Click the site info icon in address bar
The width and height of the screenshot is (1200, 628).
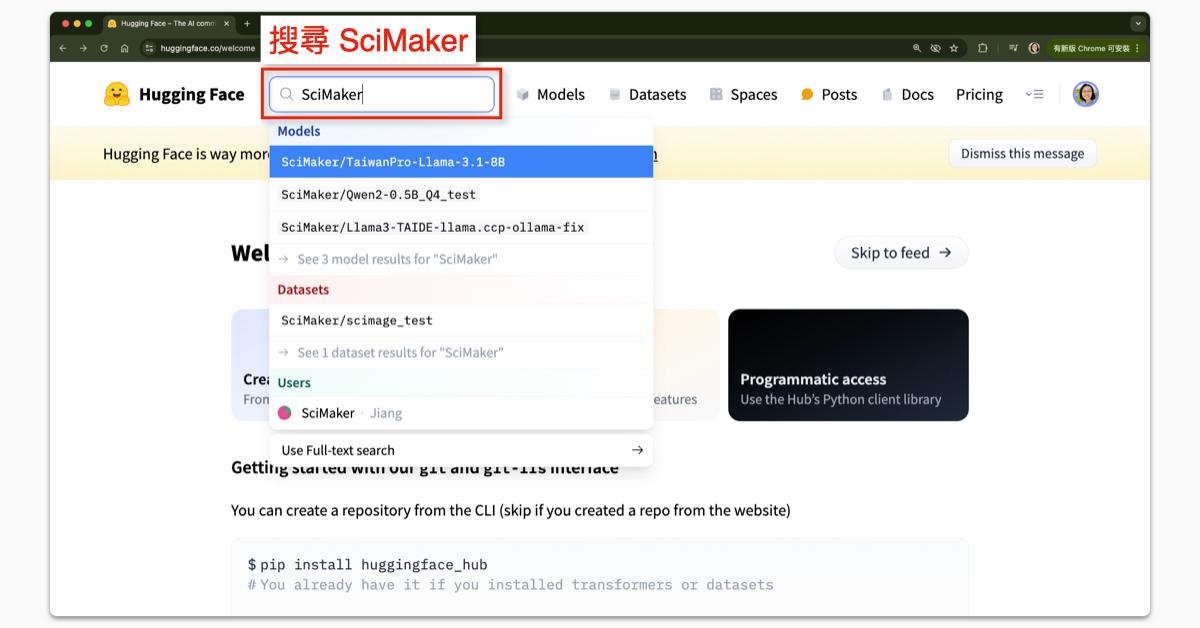click(x=149, y=48)
